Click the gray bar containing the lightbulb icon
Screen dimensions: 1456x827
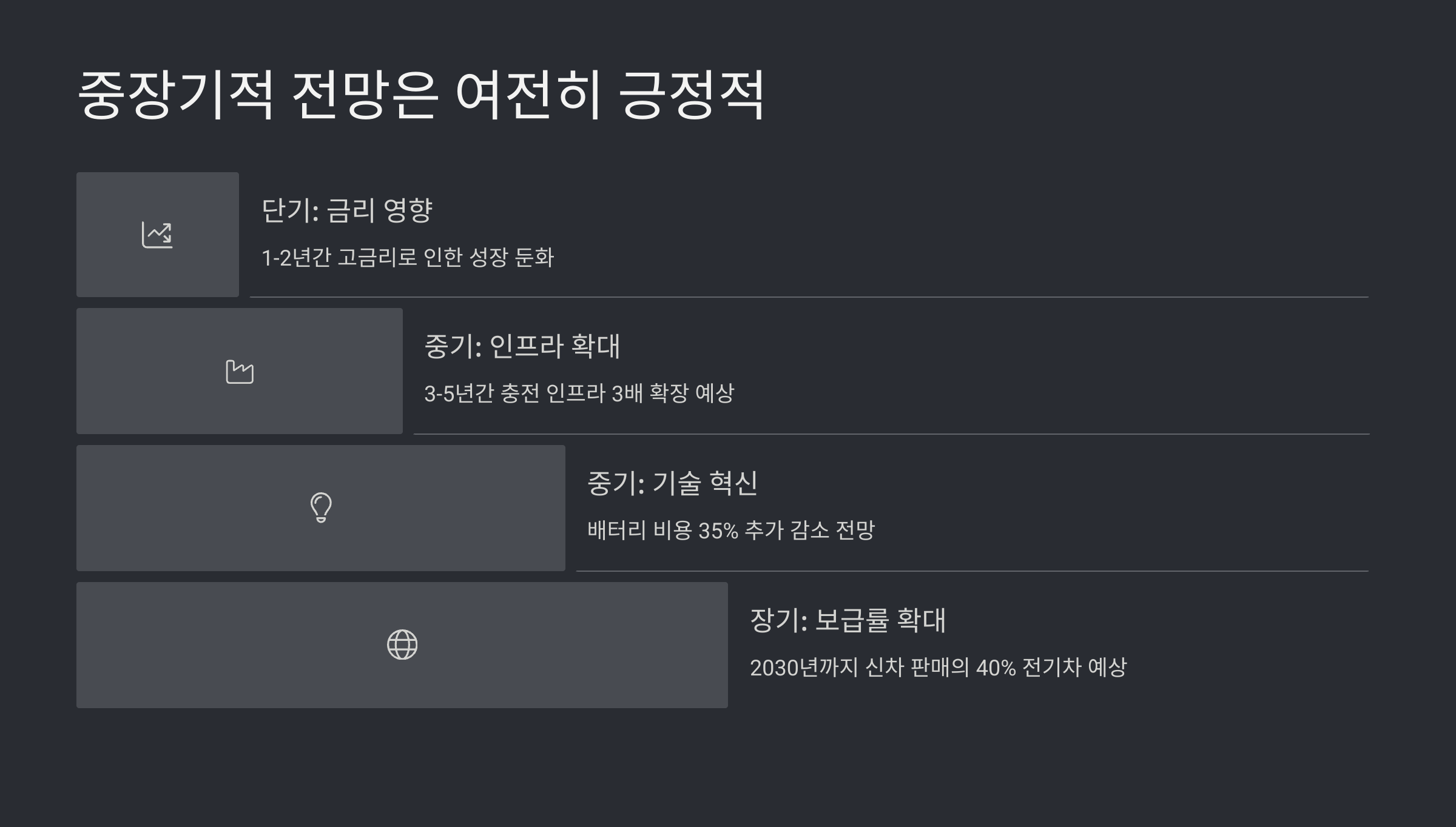coord(321,508)
